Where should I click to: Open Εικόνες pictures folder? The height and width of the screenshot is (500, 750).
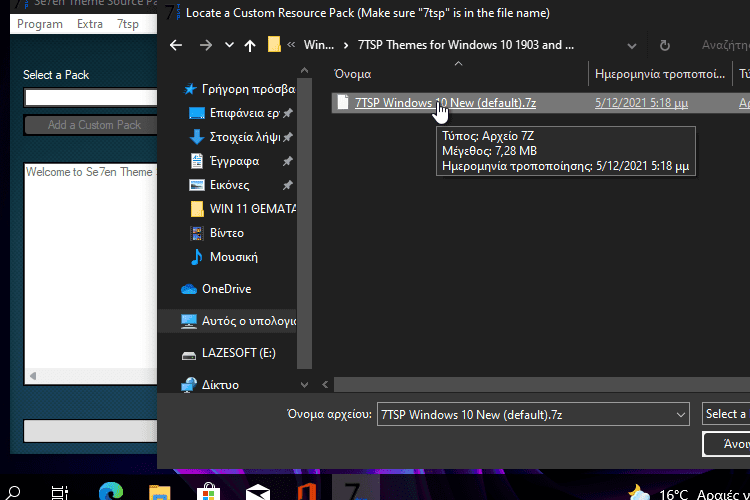[x=219, y=185]
